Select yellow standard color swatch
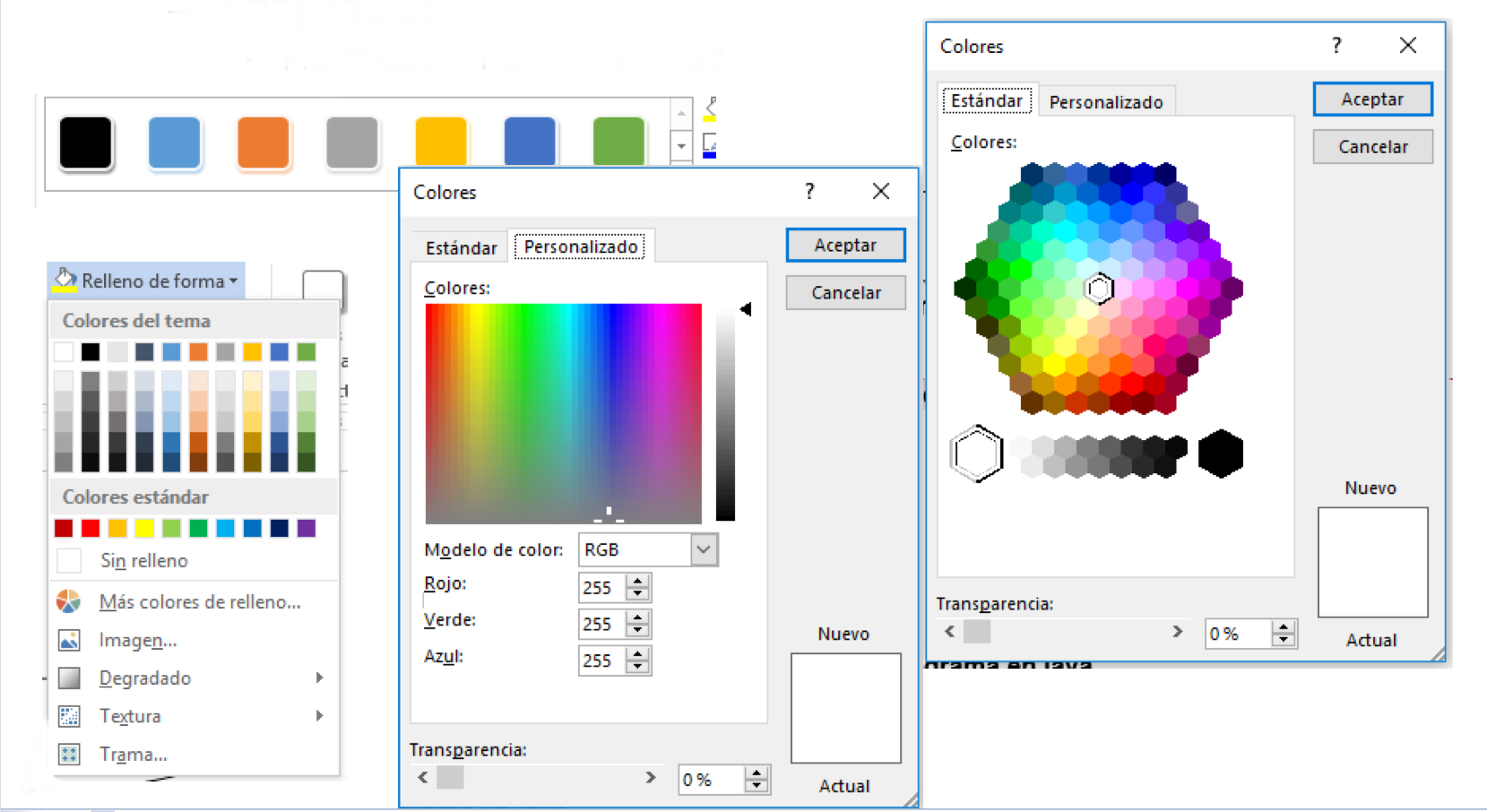 click(x=144, y=528)
